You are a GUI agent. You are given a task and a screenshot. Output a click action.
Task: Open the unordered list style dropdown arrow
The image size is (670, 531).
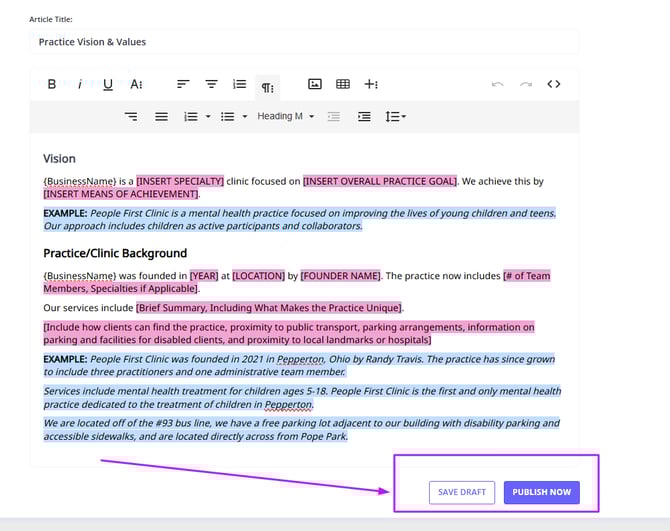pos(245,117)
